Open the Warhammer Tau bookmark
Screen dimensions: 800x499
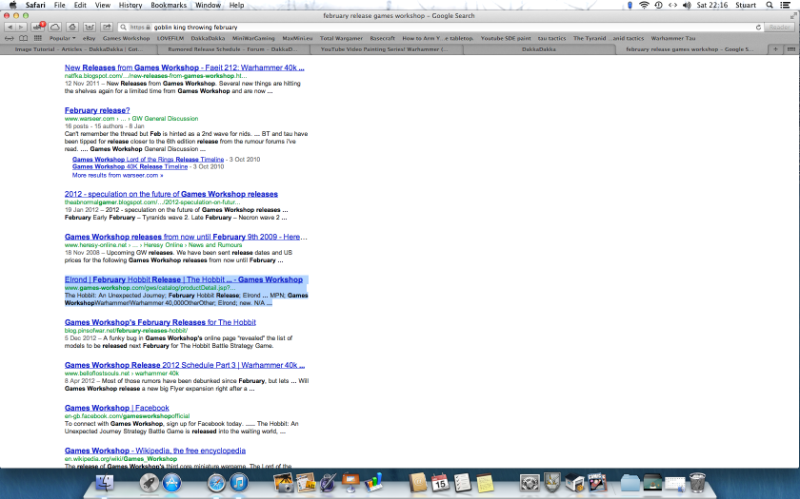coord(673,38)
